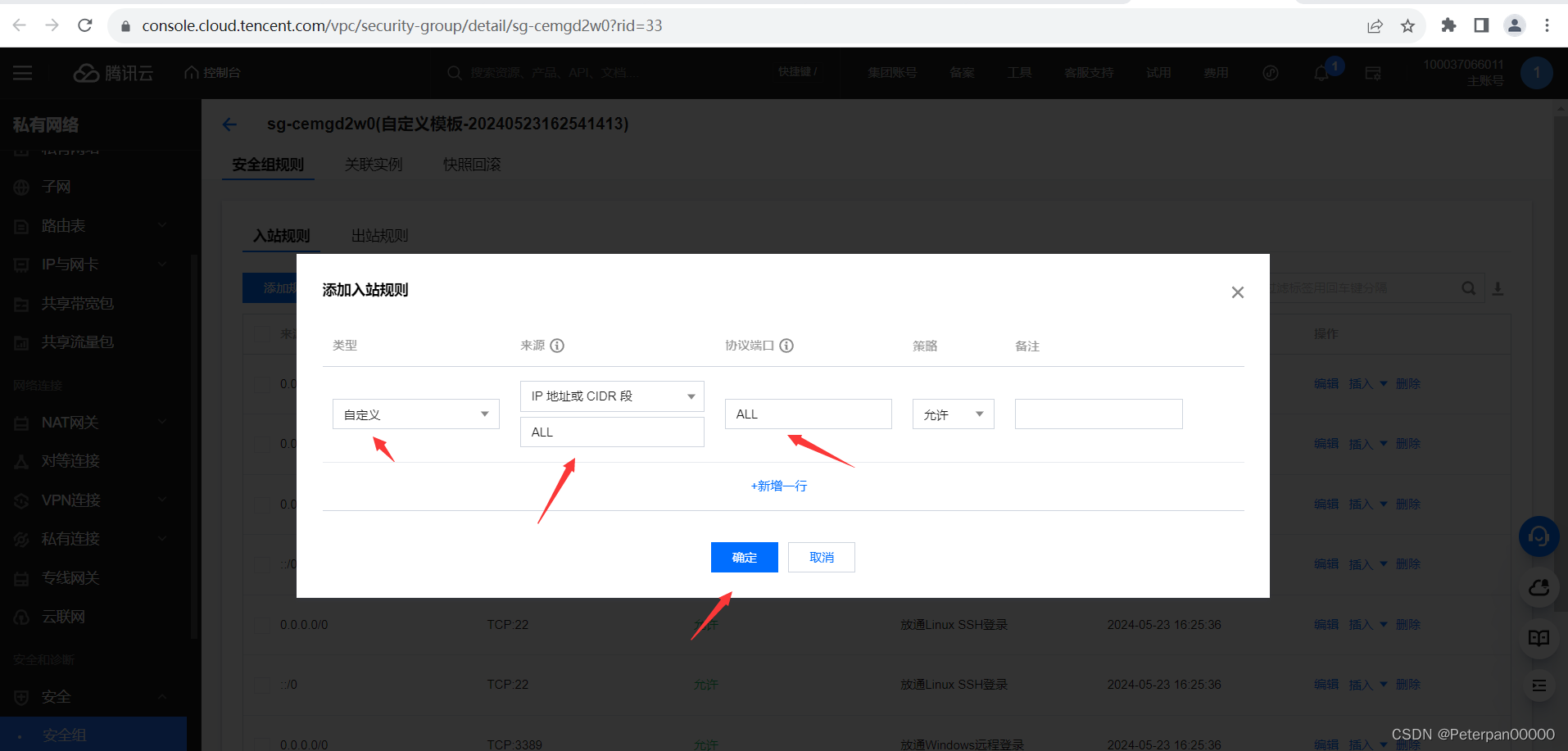The width and height of the screenshot is (1568, 751).
Task: Go to 控制台 home
Action: tap(212, 73)
